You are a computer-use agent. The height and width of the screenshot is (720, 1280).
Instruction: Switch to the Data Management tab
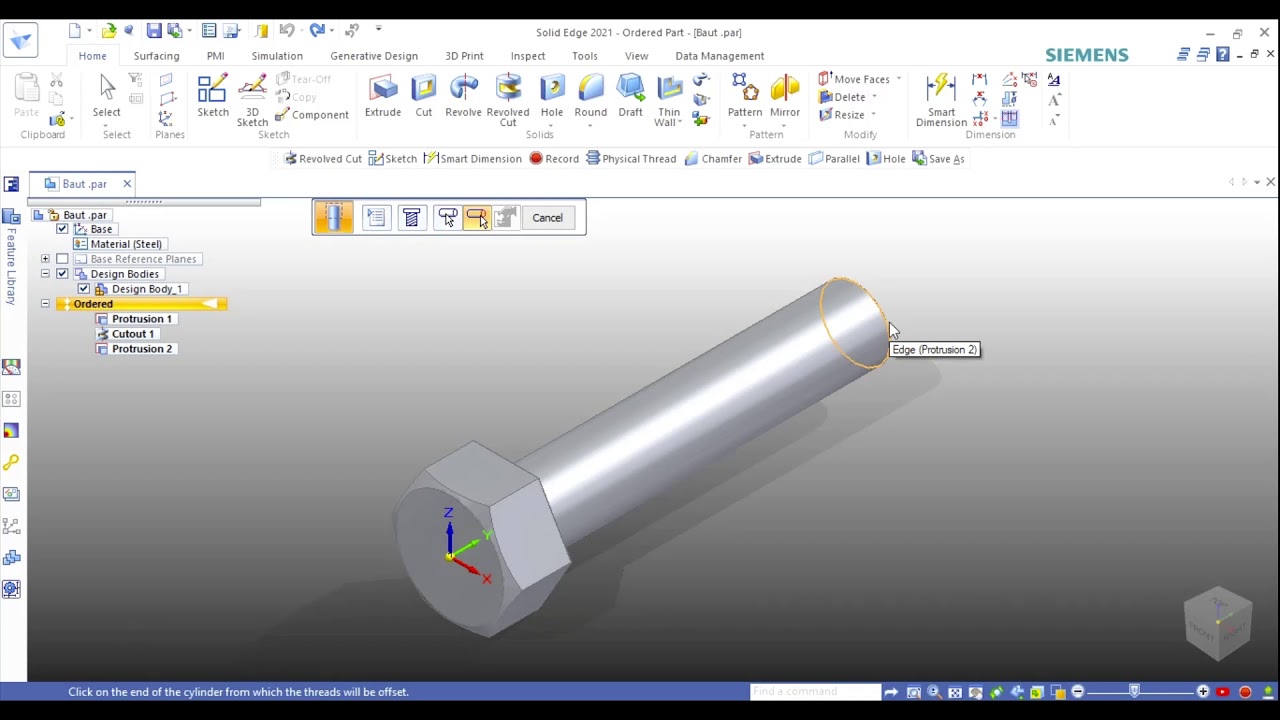(719, 56)
